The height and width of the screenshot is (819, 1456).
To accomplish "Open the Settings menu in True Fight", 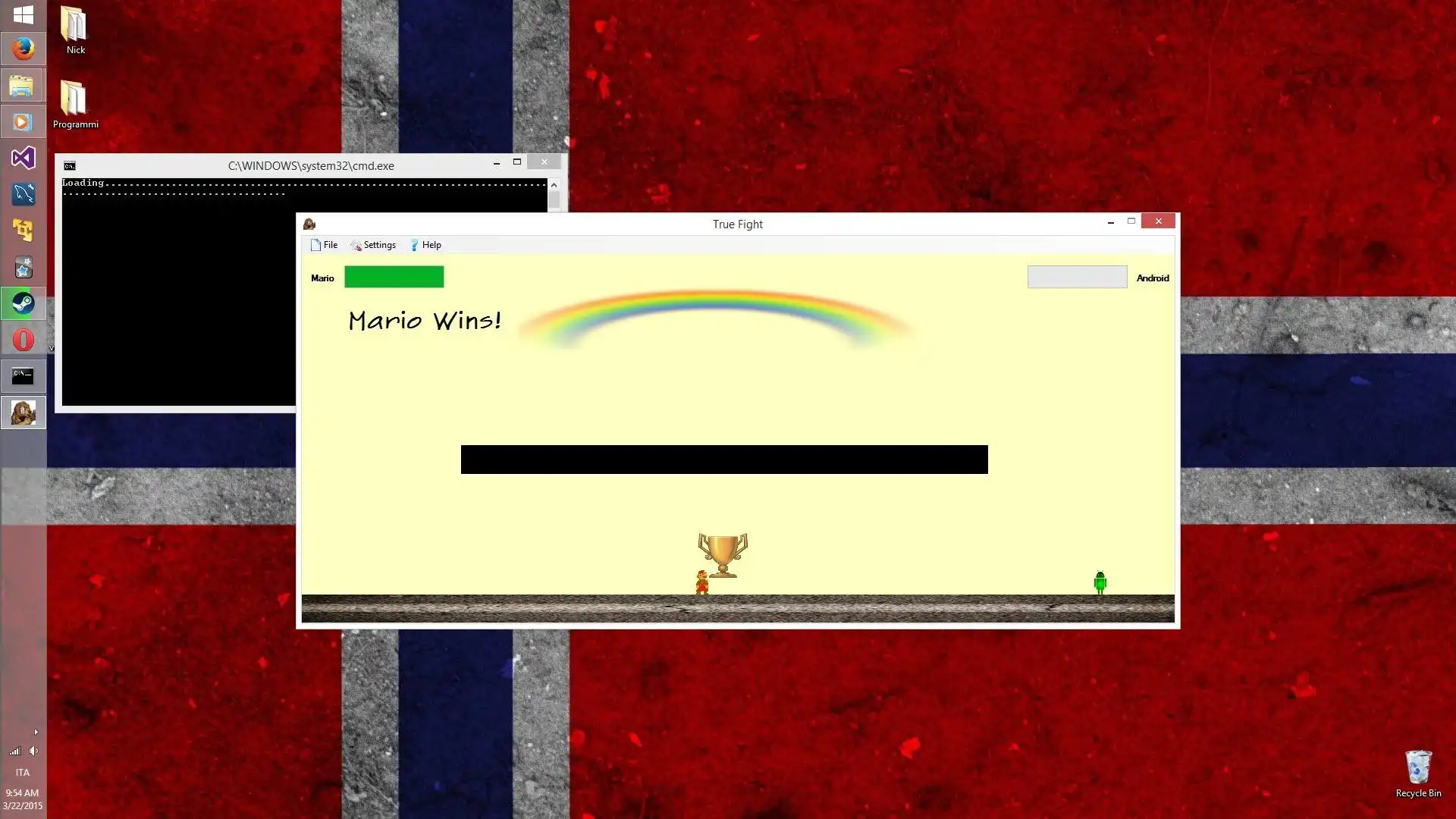I will 379,245.
